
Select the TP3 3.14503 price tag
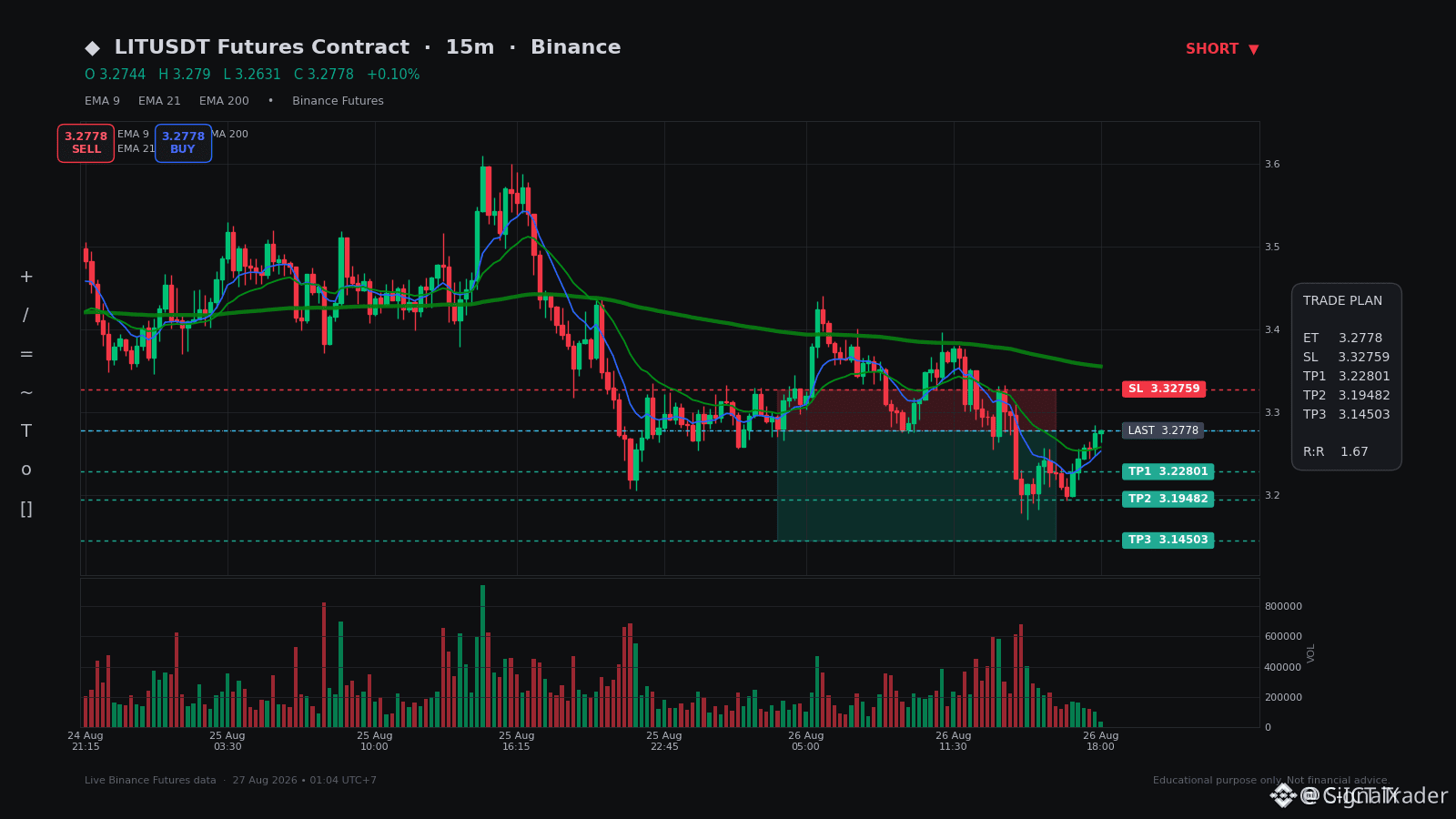1168,541
